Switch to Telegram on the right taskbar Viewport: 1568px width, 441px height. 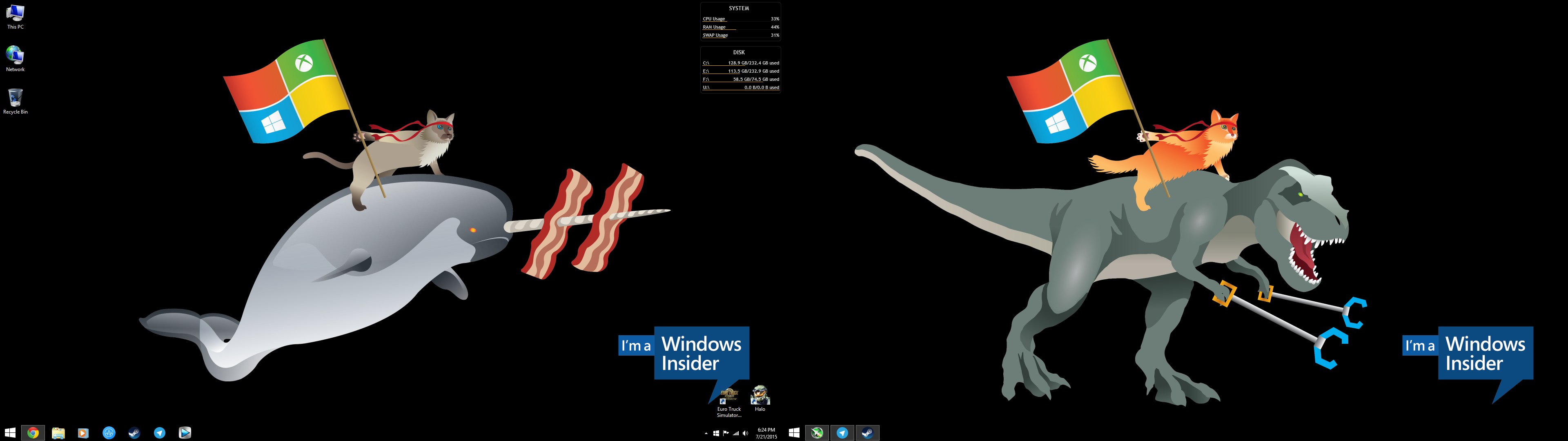coord(842,432)
